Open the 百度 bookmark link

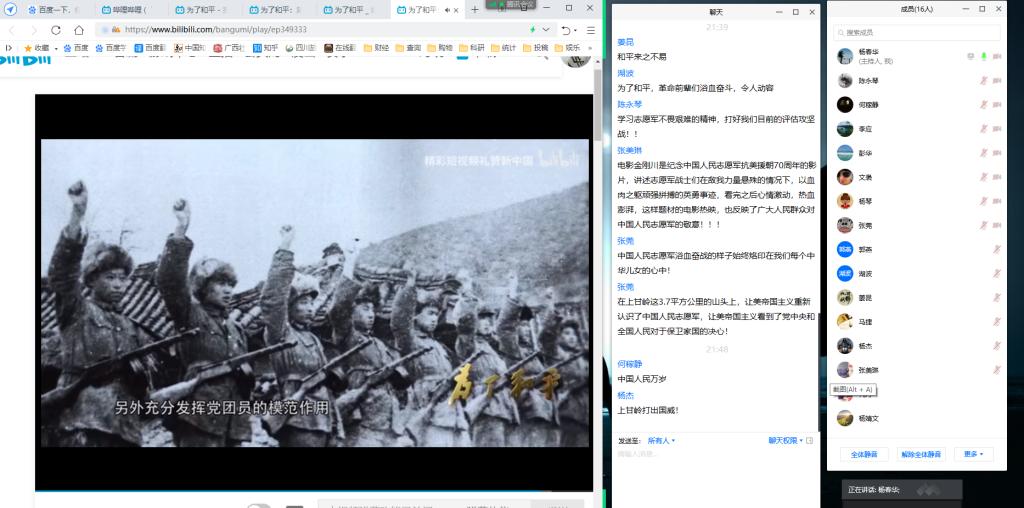click(x=76, y=48)
